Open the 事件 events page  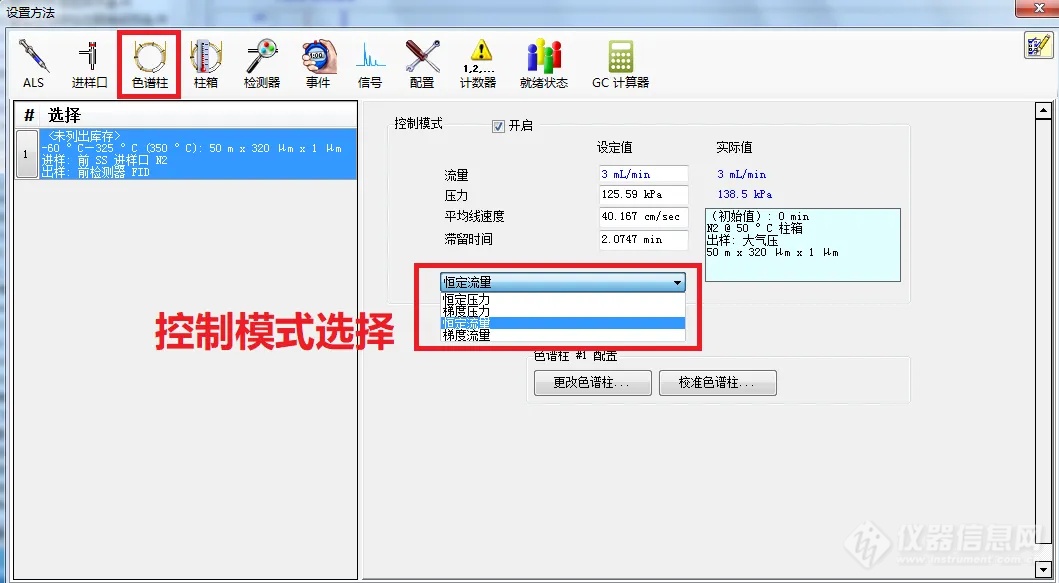tap(318, 64)
